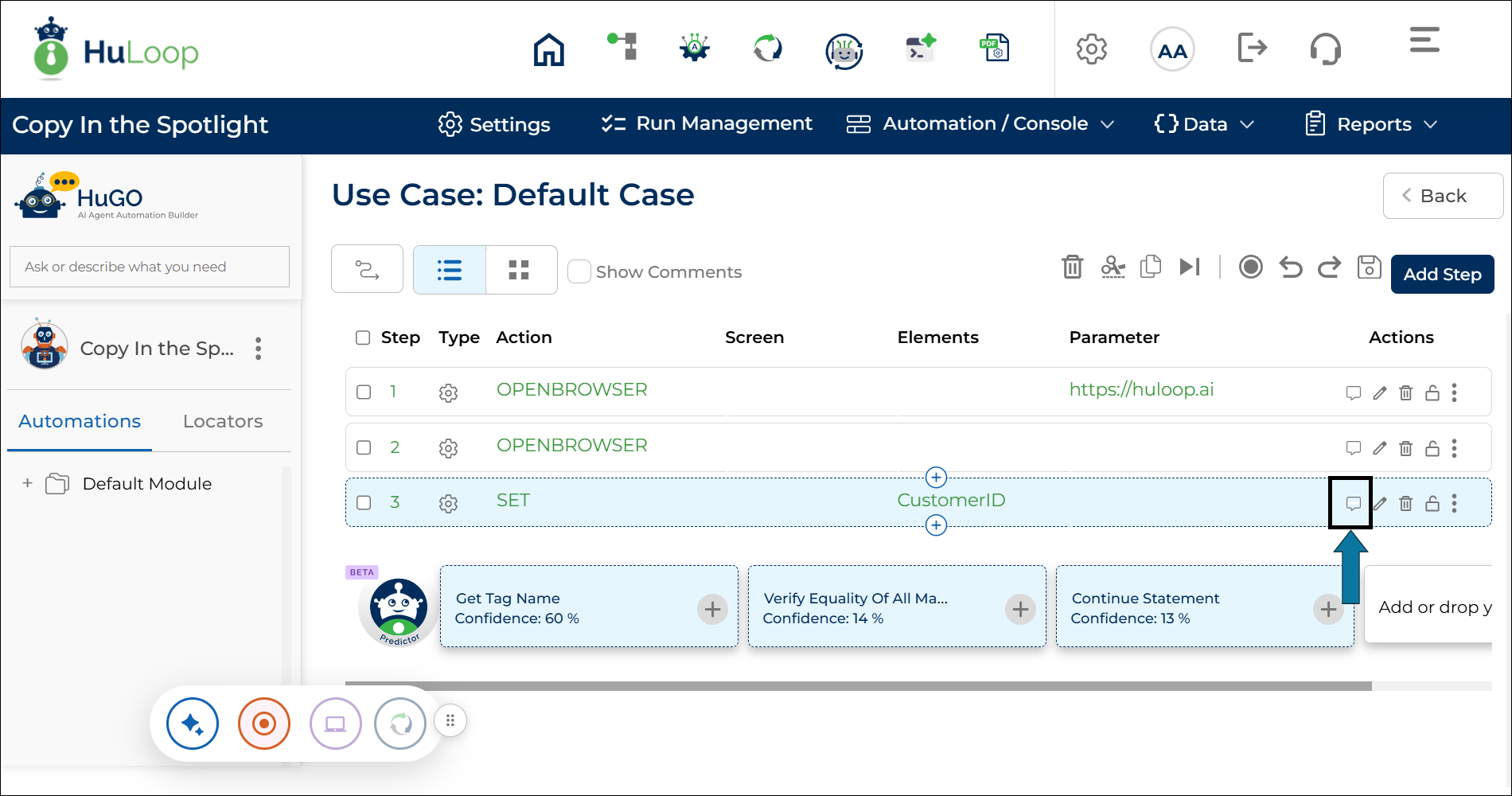Screen dimensions: 1512x796
Task: Start recording from the toolbar
Action: 1251,267
